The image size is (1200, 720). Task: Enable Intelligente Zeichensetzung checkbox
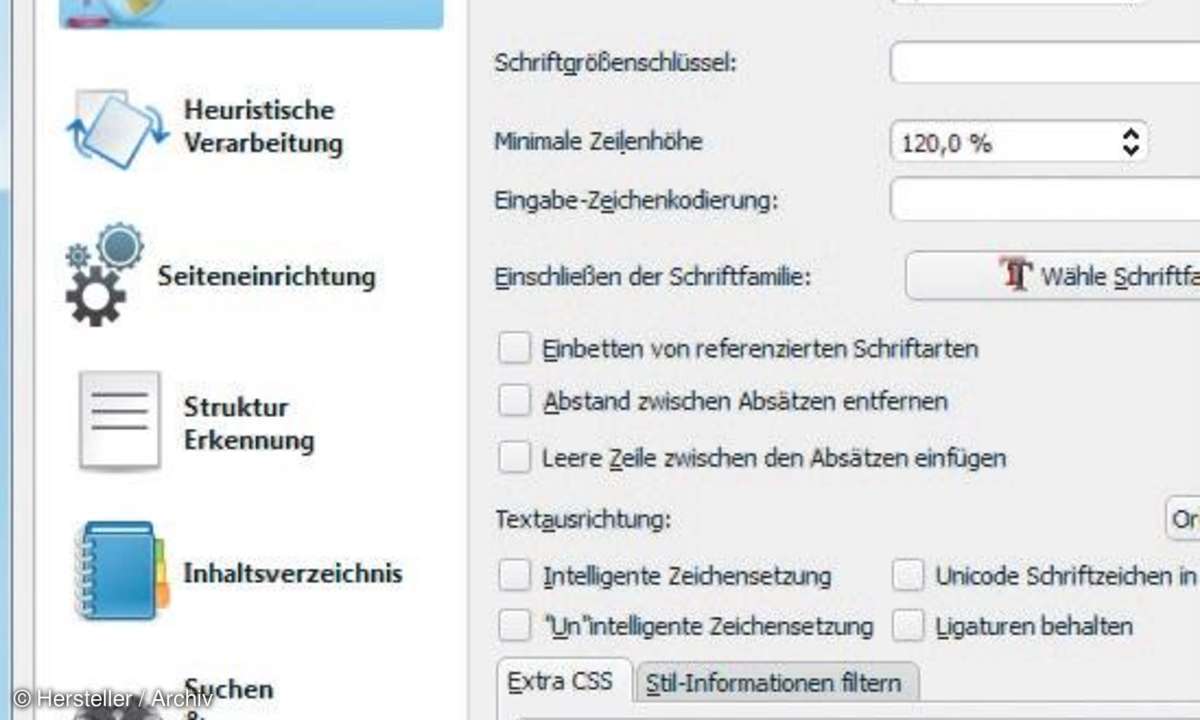515,575
